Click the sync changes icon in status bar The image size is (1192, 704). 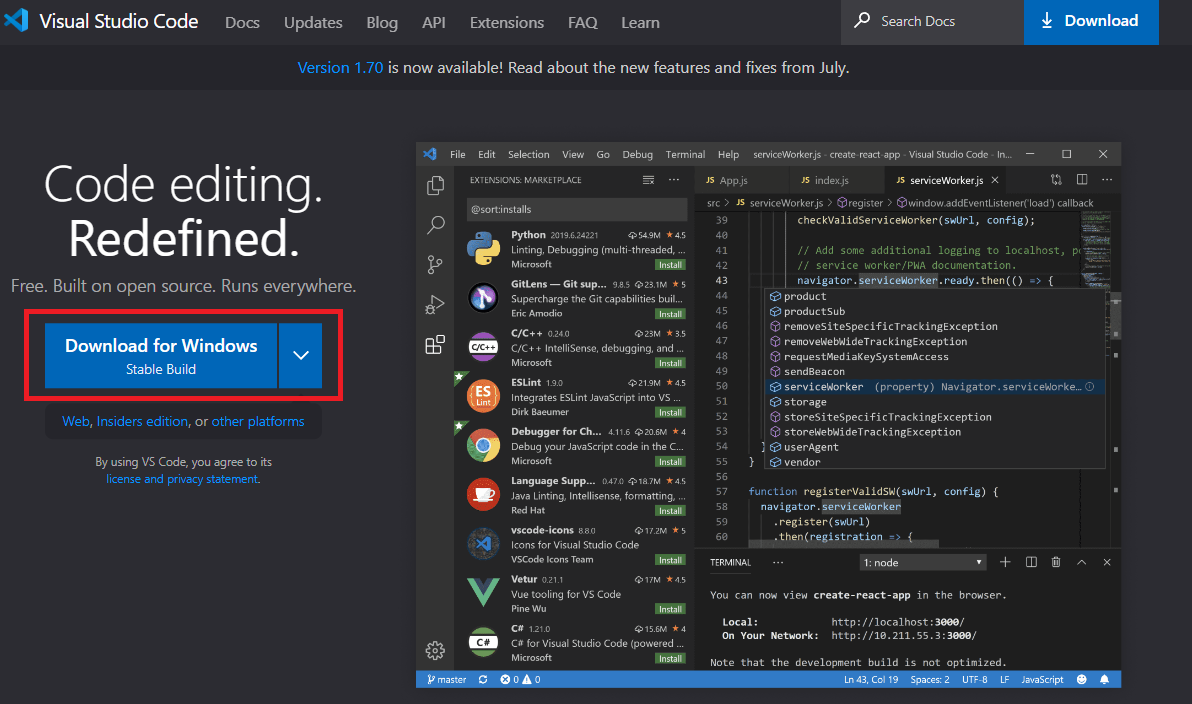pyautogui.click(x=483, y=680)
